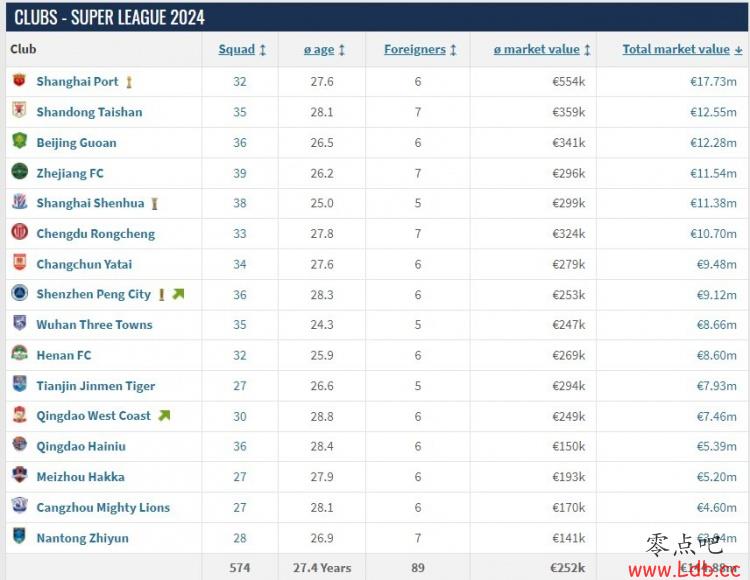Open Shanghai Port total value €17.73m link

point(713,82)
